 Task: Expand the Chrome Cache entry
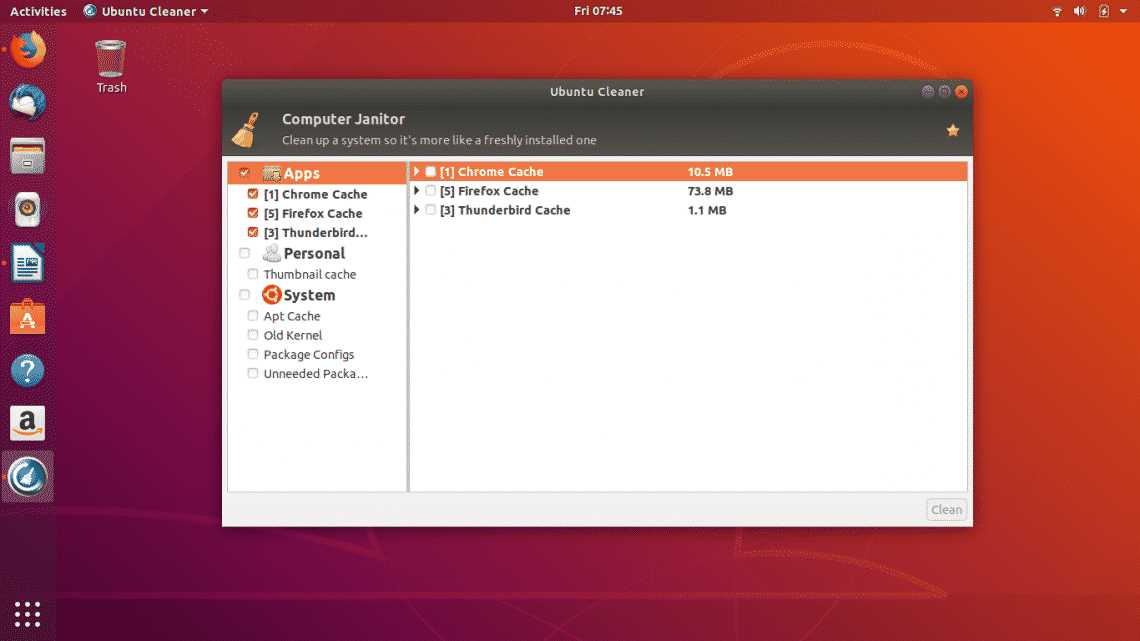click(417, 171)
